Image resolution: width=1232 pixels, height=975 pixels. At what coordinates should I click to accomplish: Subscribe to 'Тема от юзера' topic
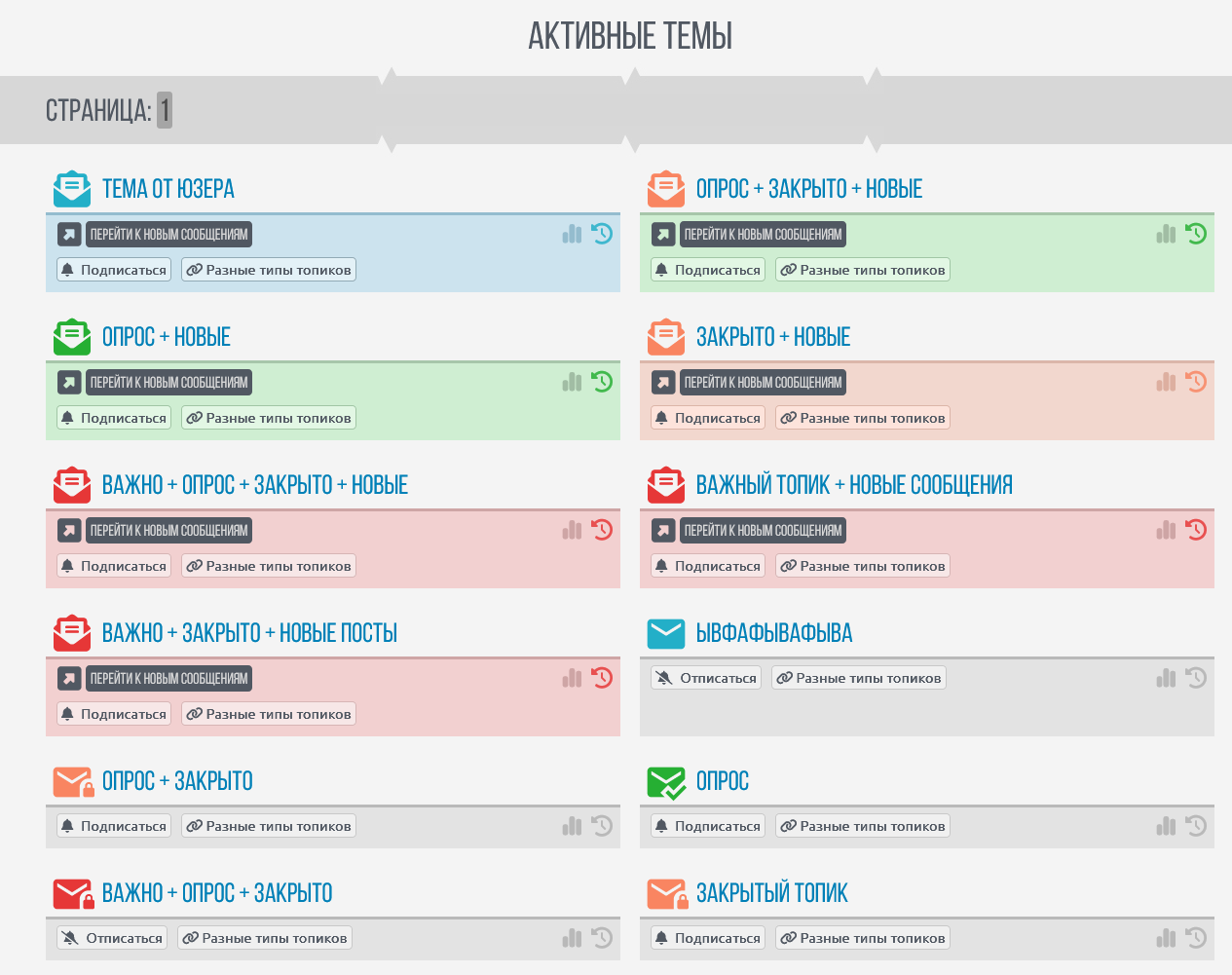click(113, 270)
